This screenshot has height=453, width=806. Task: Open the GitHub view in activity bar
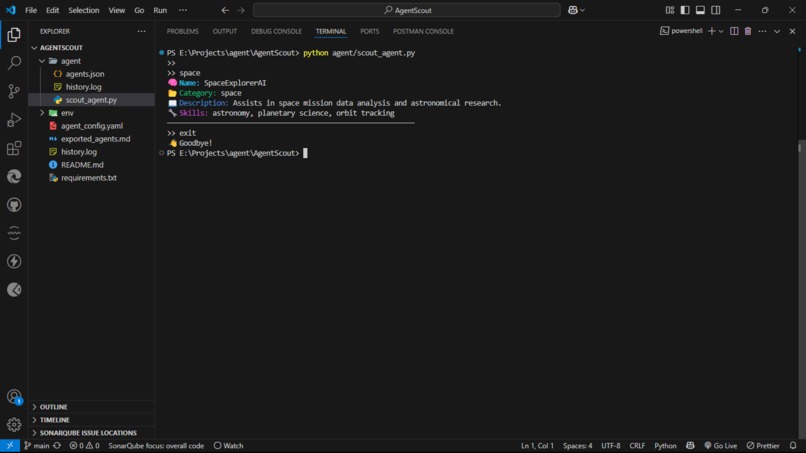14,205
